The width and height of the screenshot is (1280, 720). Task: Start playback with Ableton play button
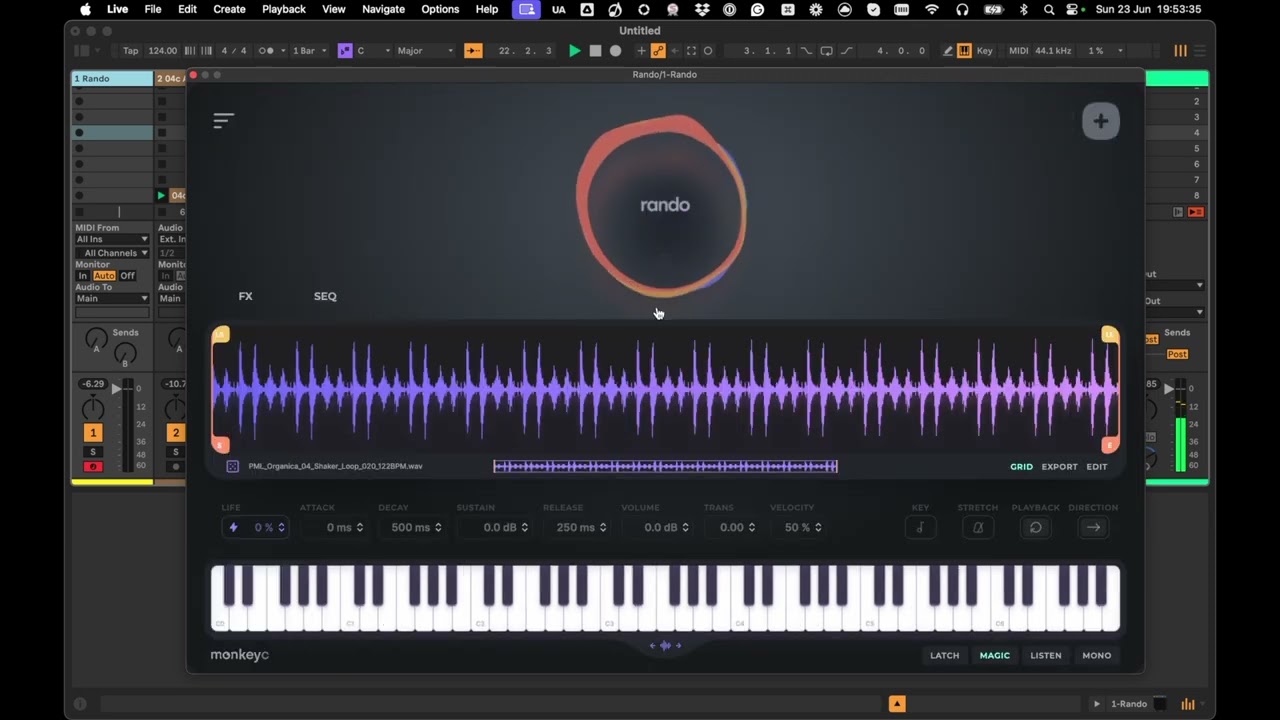click(574, 51)
